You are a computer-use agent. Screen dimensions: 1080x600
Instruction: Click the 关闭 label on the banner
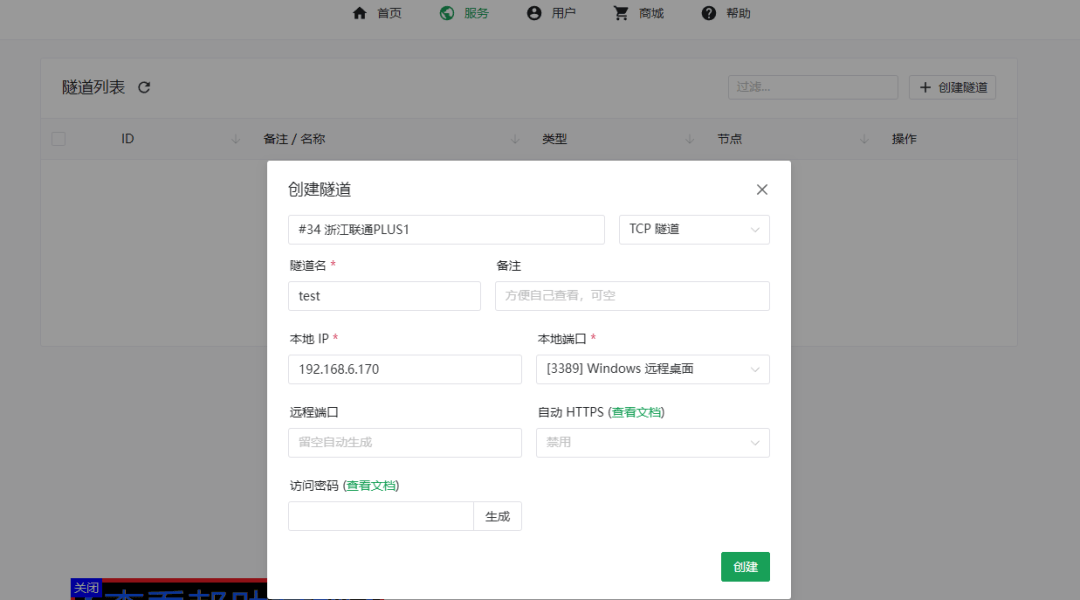click(x=87, y=588)
